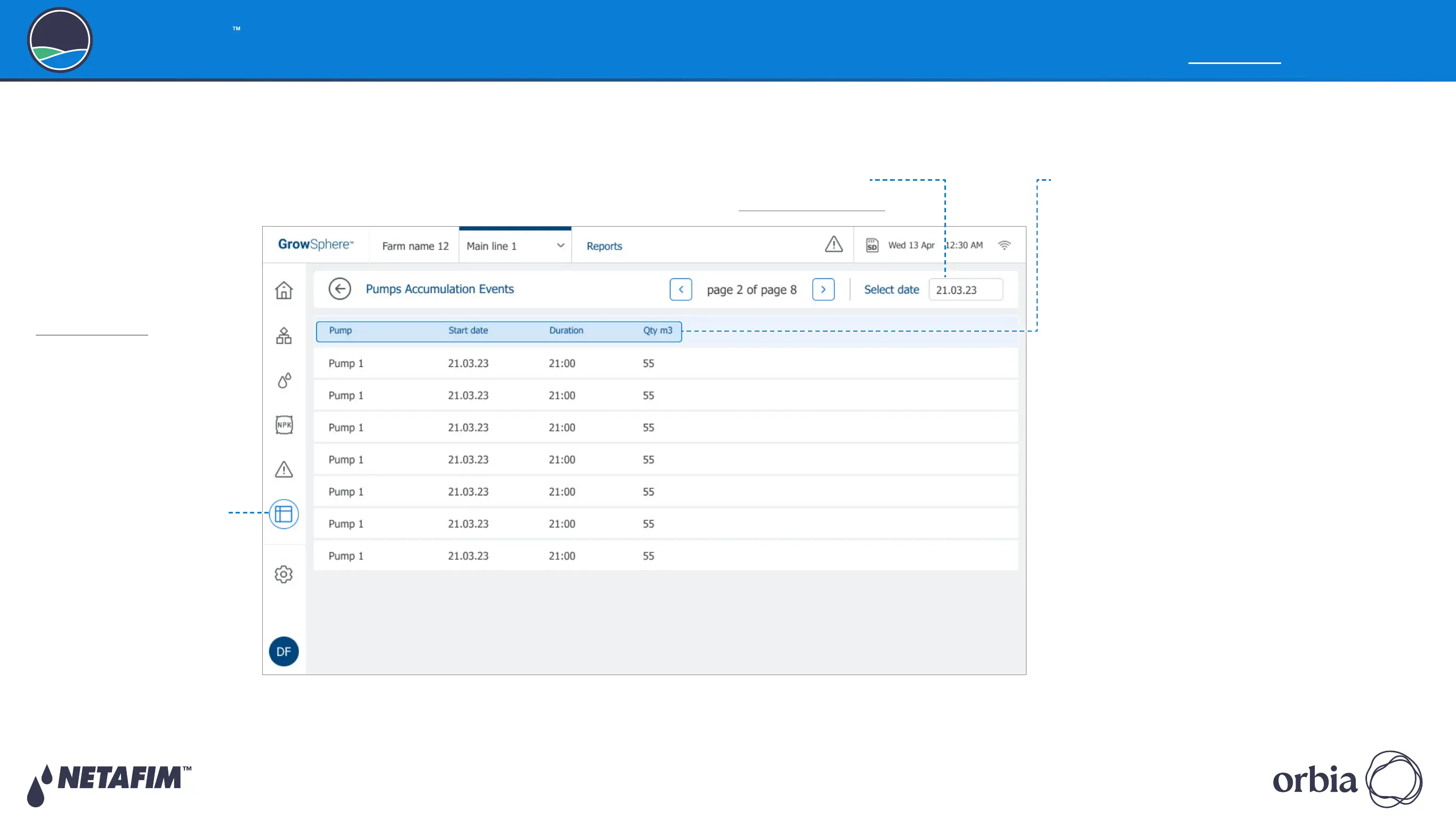The height and width of the screenshot is (819, 1456).
Task: Click the SD card status icon
Action: tap(872, 245)
